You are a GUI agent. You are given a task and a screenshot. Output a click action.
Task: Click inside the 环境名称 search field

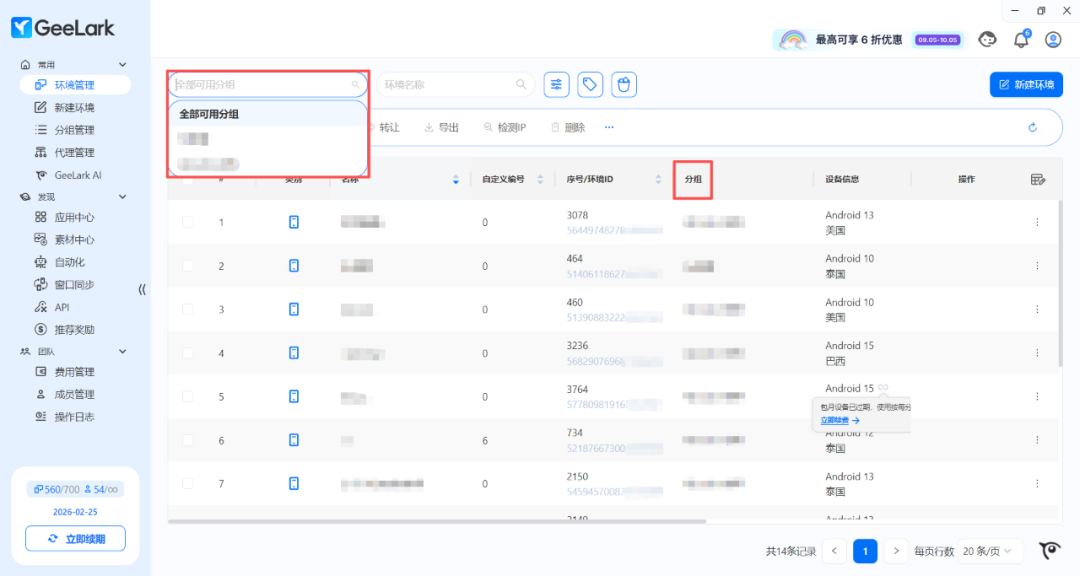(455, 84)
